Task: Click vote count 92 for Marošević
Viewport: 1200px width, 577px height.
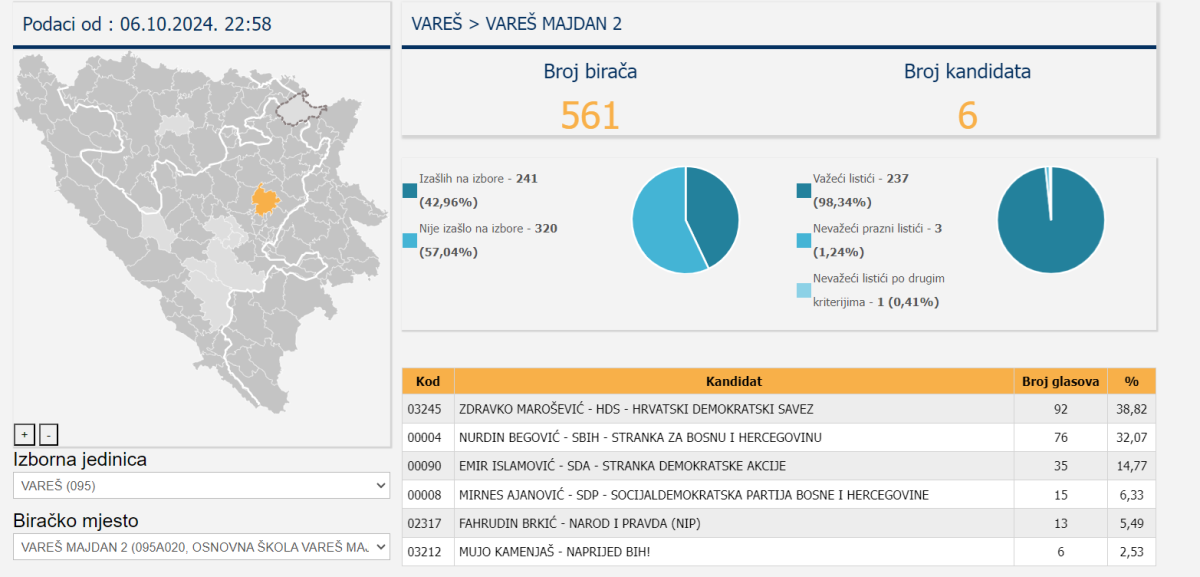Action: coord(1061,409)
